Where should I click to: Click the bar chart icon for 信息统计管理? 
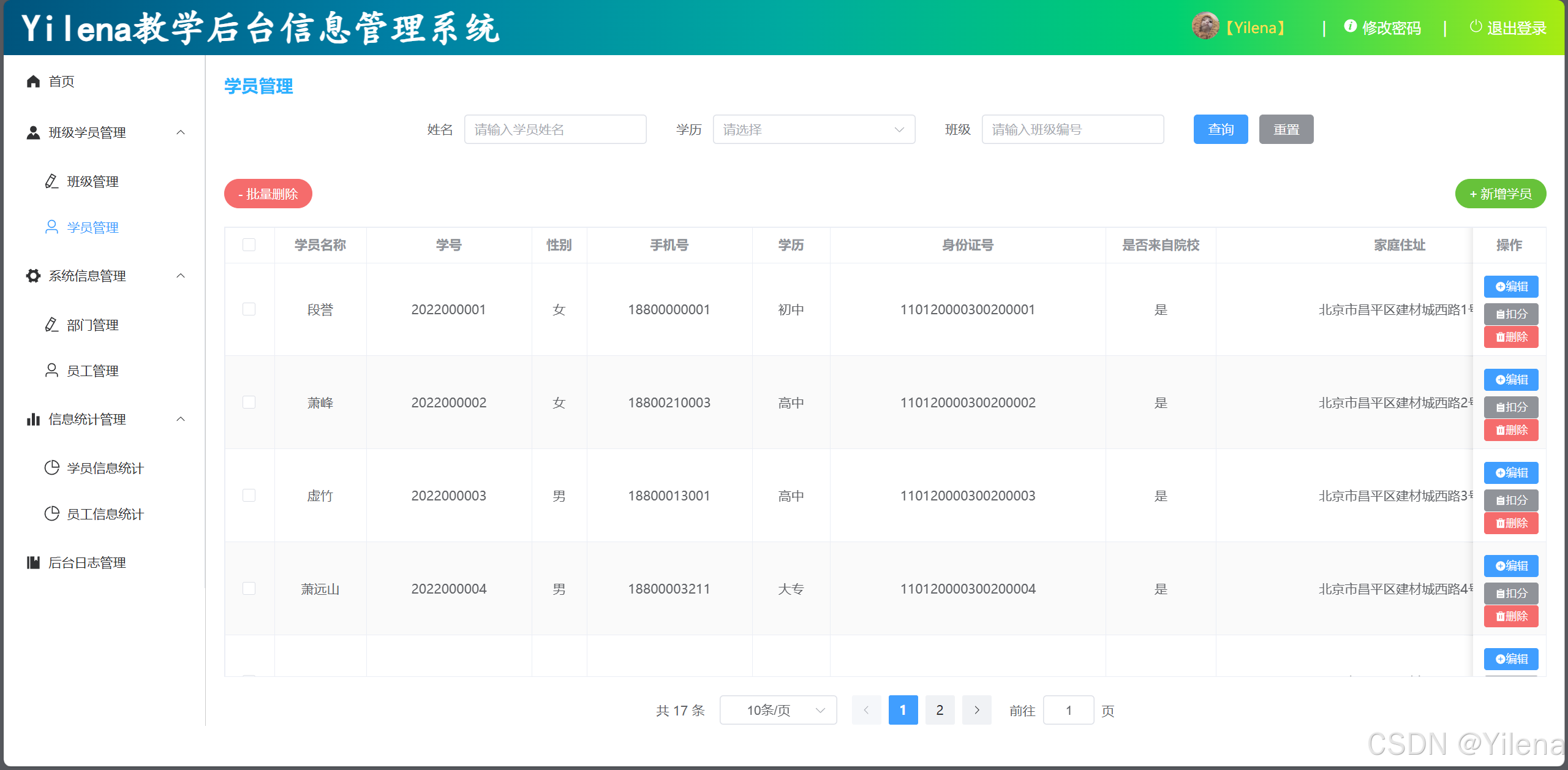tap(33, 420)
